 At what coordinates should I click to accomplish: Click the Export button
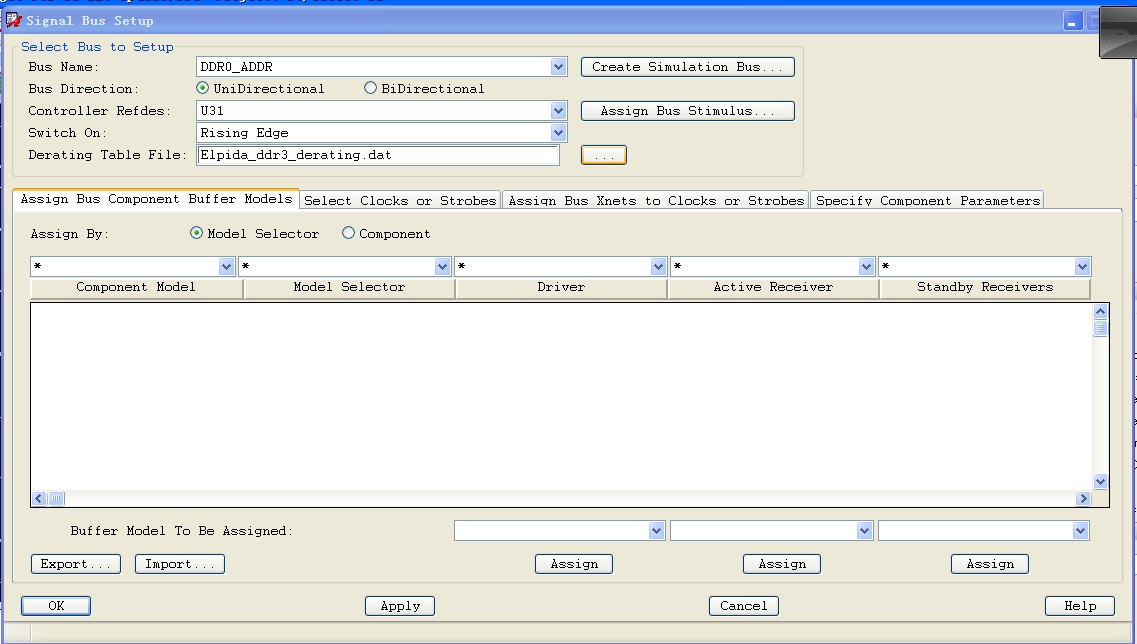click(x=75, y=564)
